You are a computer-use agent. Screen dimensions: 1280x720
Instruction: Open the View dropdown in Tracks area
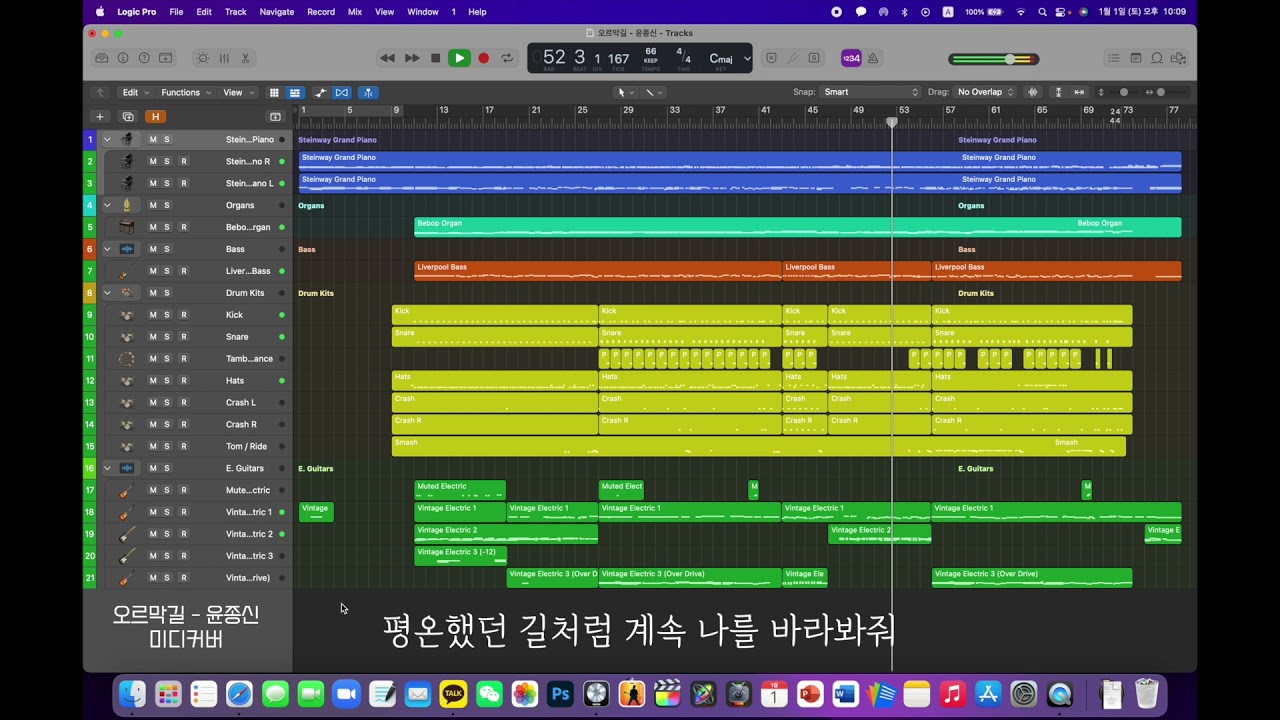click(238, 92)
